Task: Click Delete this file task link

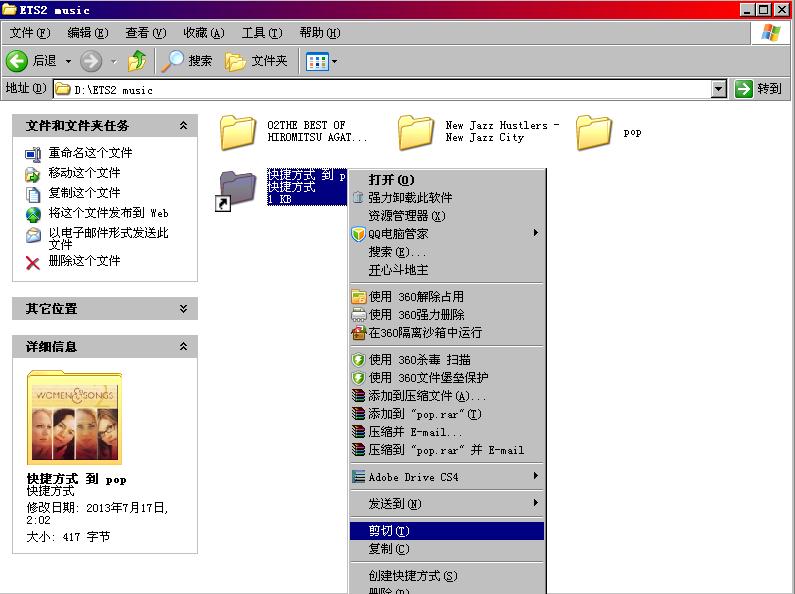Action: tap(84, 261)
